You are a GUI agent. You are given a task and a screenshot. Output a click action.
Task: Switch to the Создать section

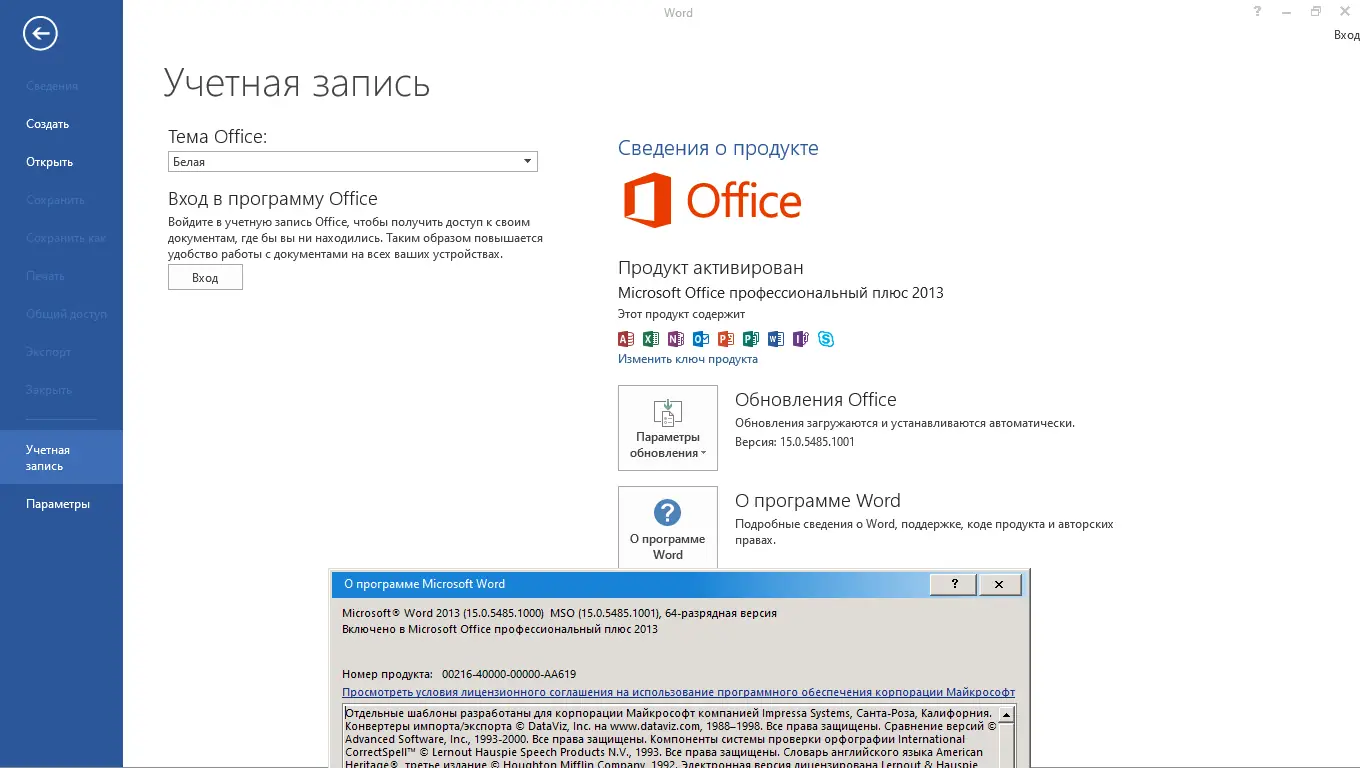pyautogui.click(x=45, y=123)
